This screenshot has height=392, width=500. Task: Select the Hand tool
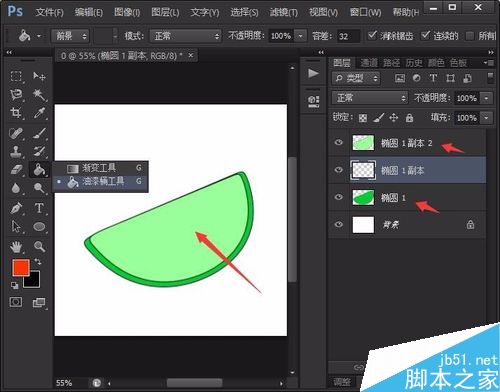[x=16, y=247]
